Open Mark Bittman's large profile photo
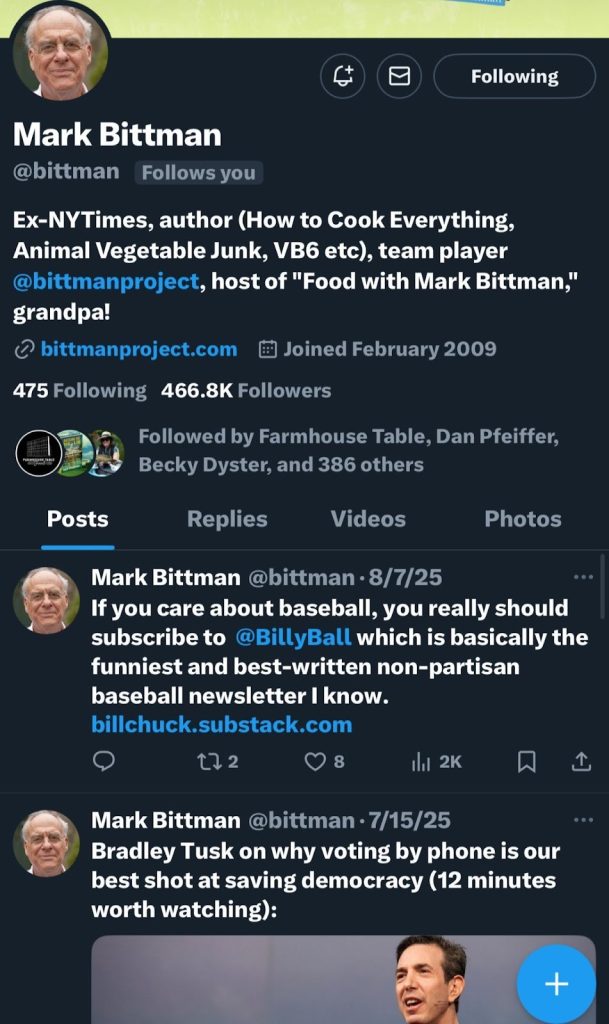Viewport: 609px width, 1024px height. (x=61, y=53)
